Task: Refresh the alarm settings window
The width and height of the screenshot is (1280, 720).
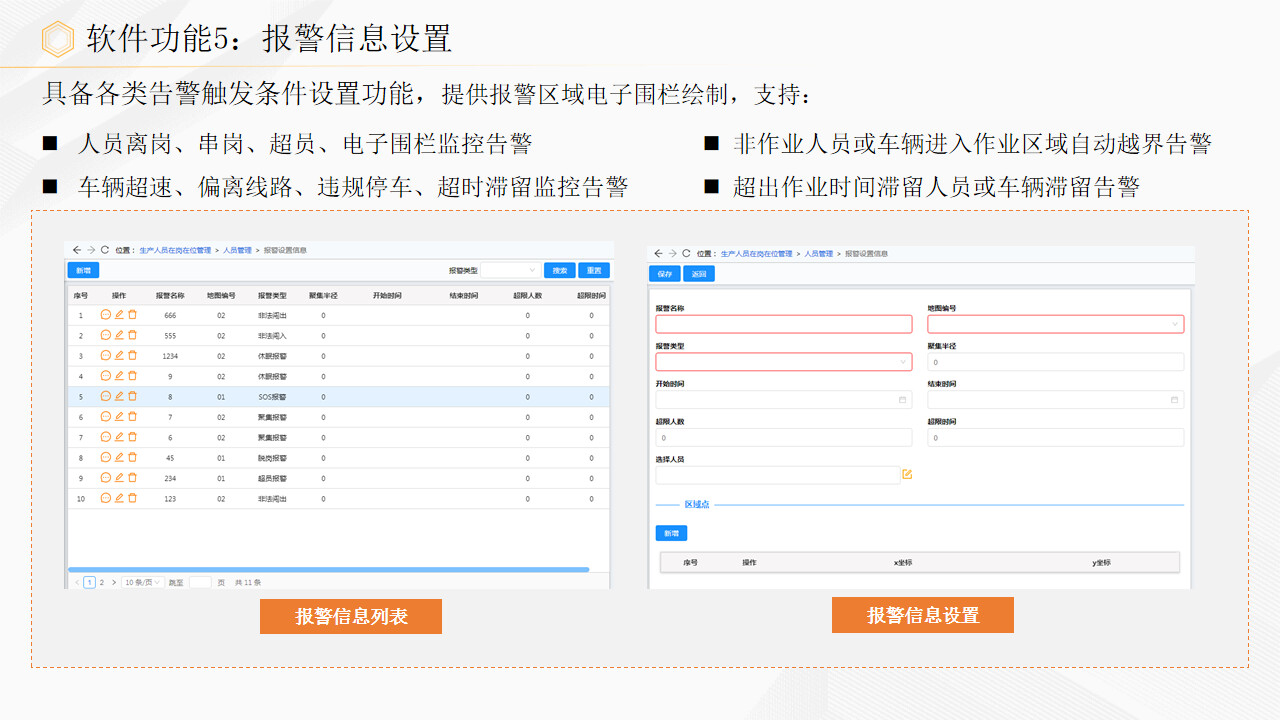Action: (686, 254)
